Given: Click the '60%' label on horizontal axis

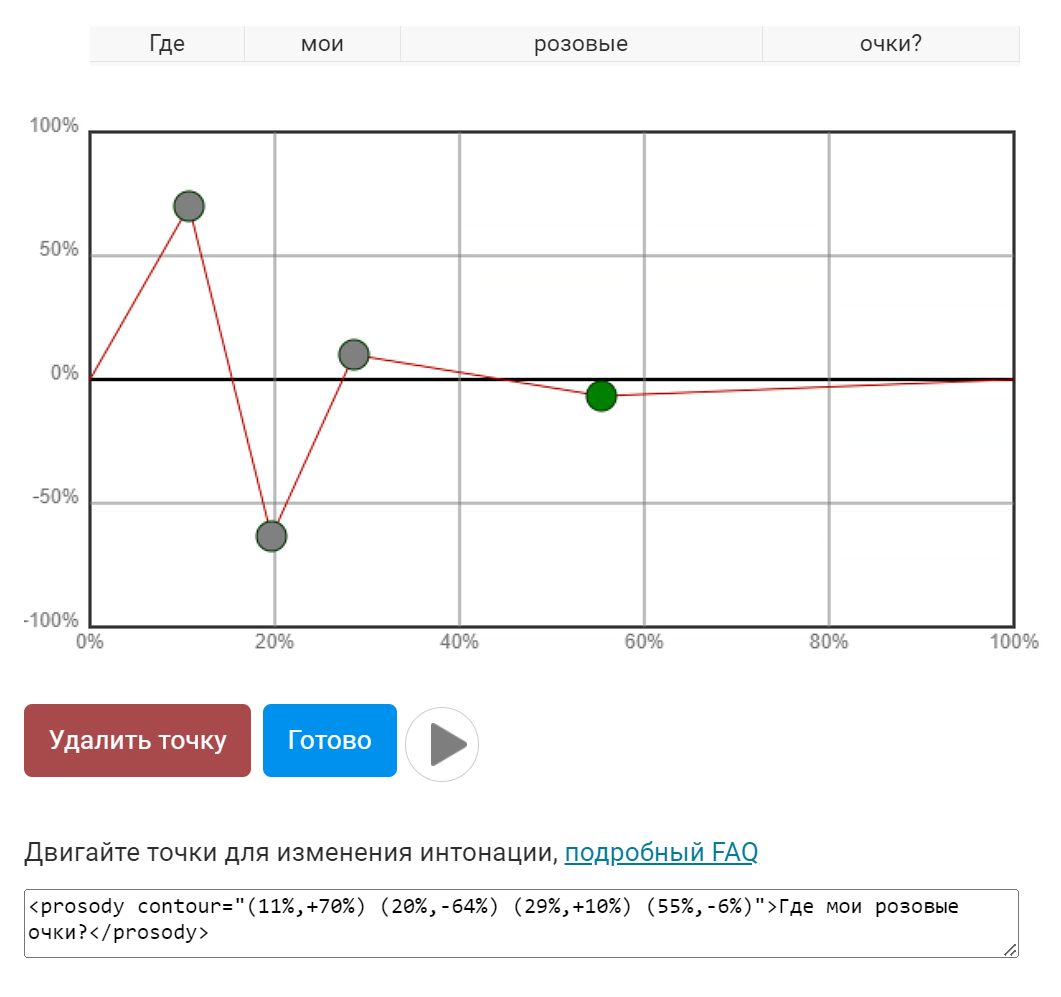Looking at the screenshot, I should 644,642.
